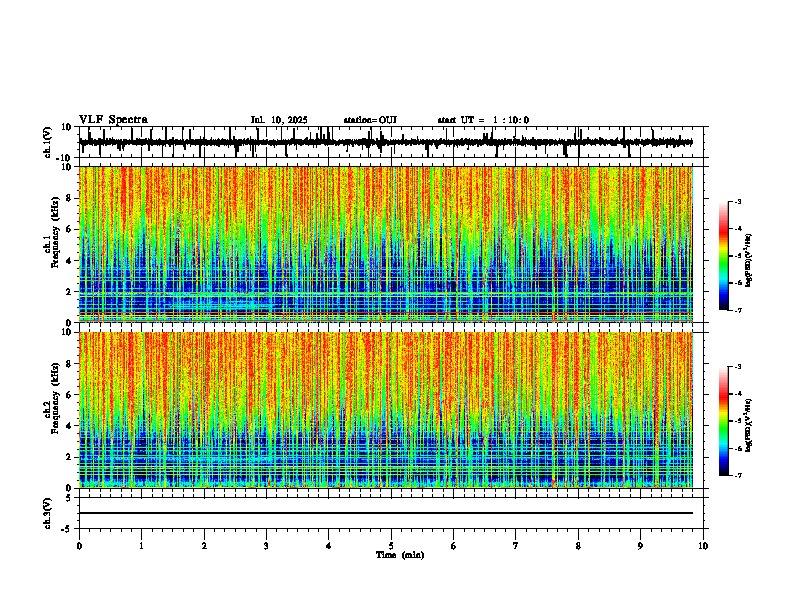Screen dimensions: 792x612
Task: Click the '5' tick on ch.3(V) axis
Action: click(69, 498)
